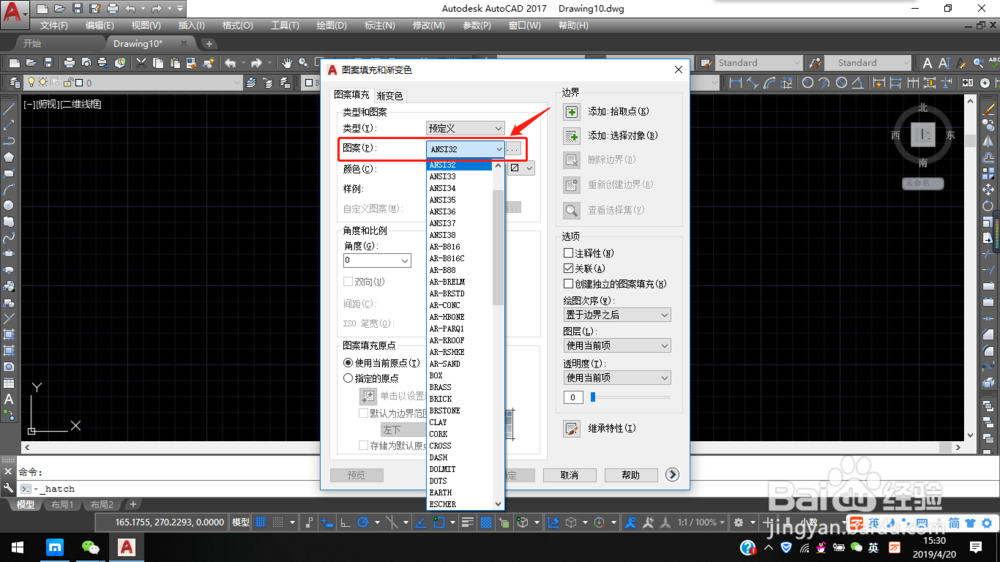The height and width of the screenshot is (562, 1000).
Task: Click the Inherit Properties icon
Action: tap(571, 429)
